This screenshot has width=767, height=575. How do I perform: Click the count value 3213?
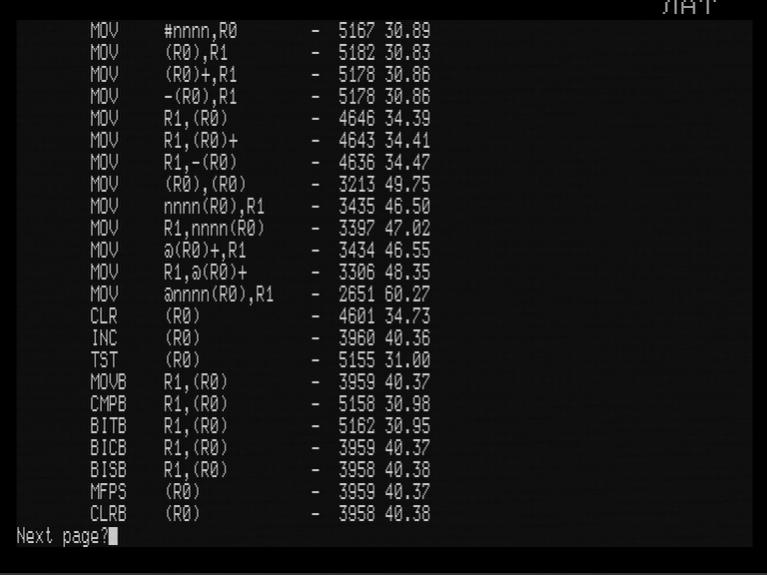pos(357,185)
